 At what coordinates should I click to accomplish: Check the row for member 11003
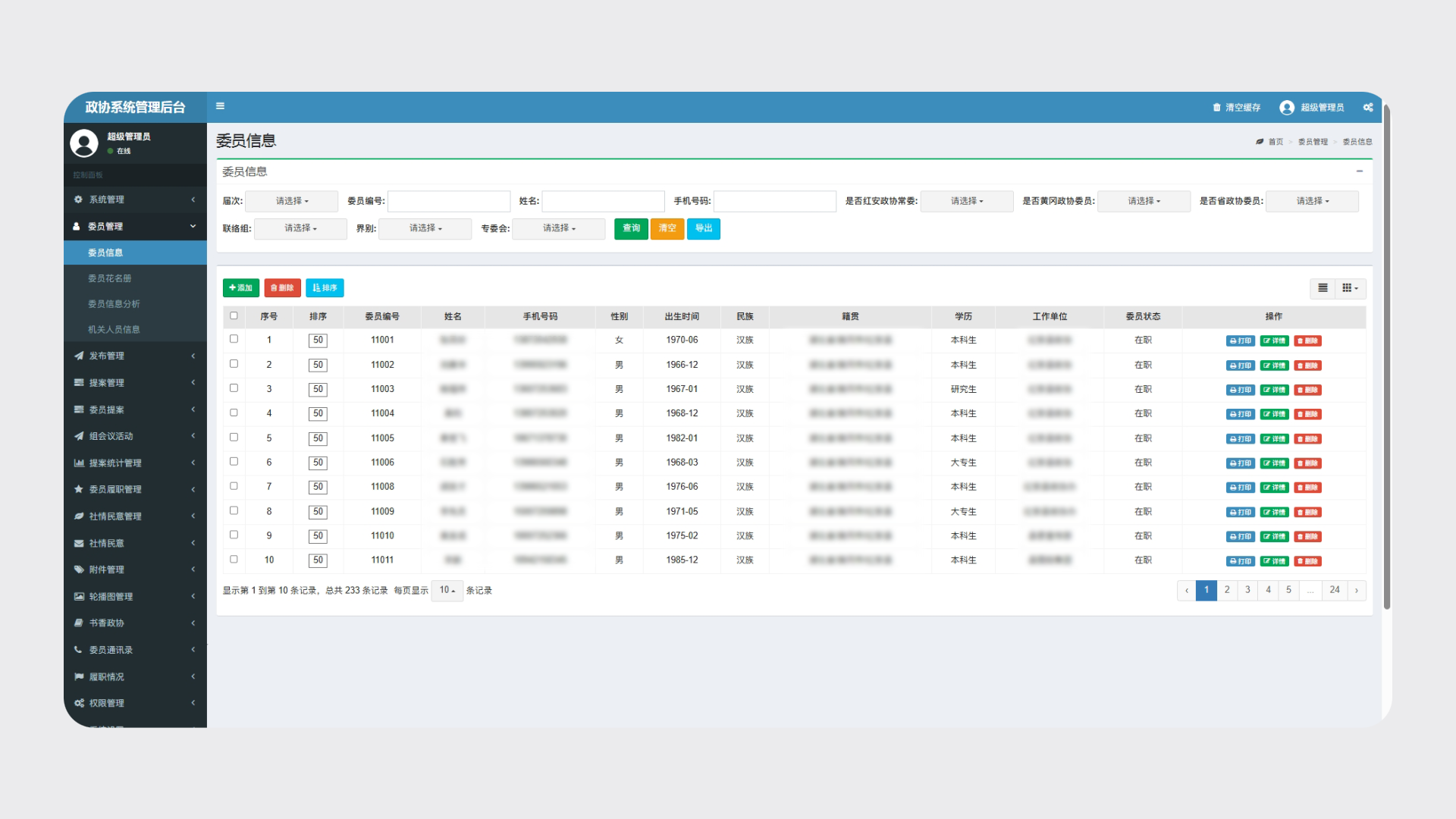pos(234,388)
